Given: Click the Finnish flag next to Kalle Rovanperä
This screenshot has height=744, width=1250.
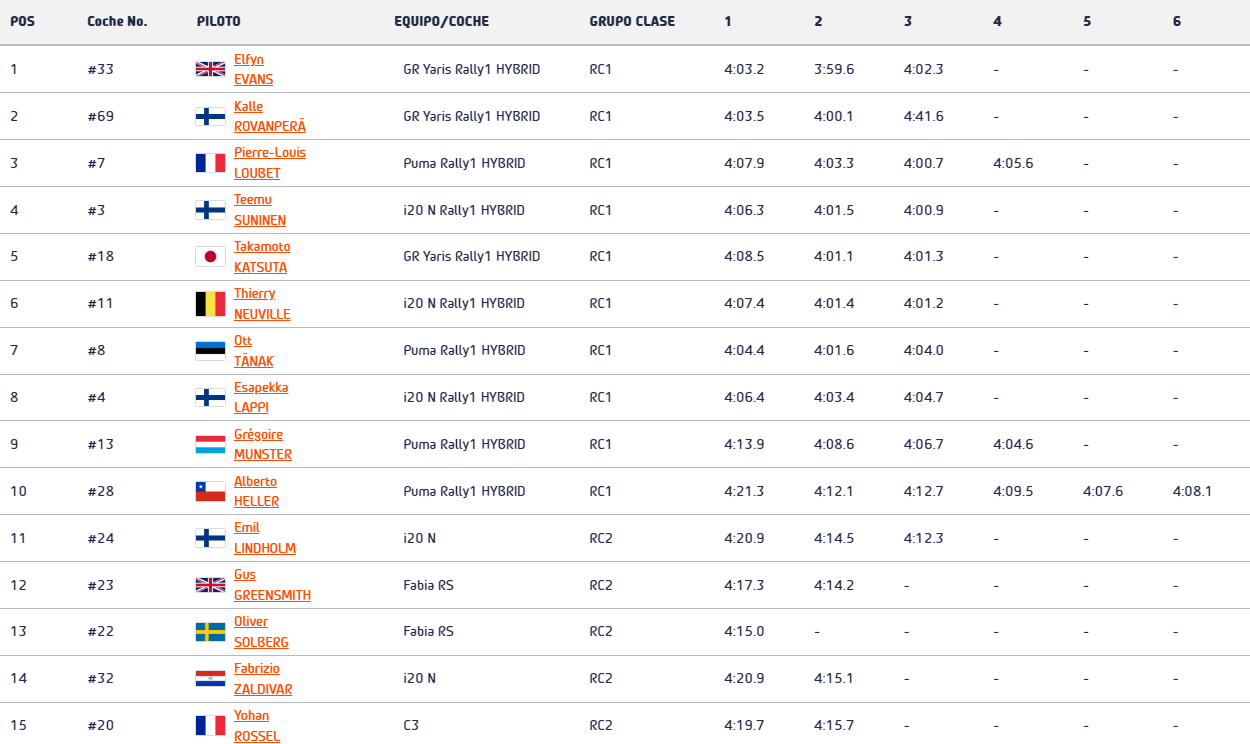Looking at the screenshot, I should click(x=210, y=116).
